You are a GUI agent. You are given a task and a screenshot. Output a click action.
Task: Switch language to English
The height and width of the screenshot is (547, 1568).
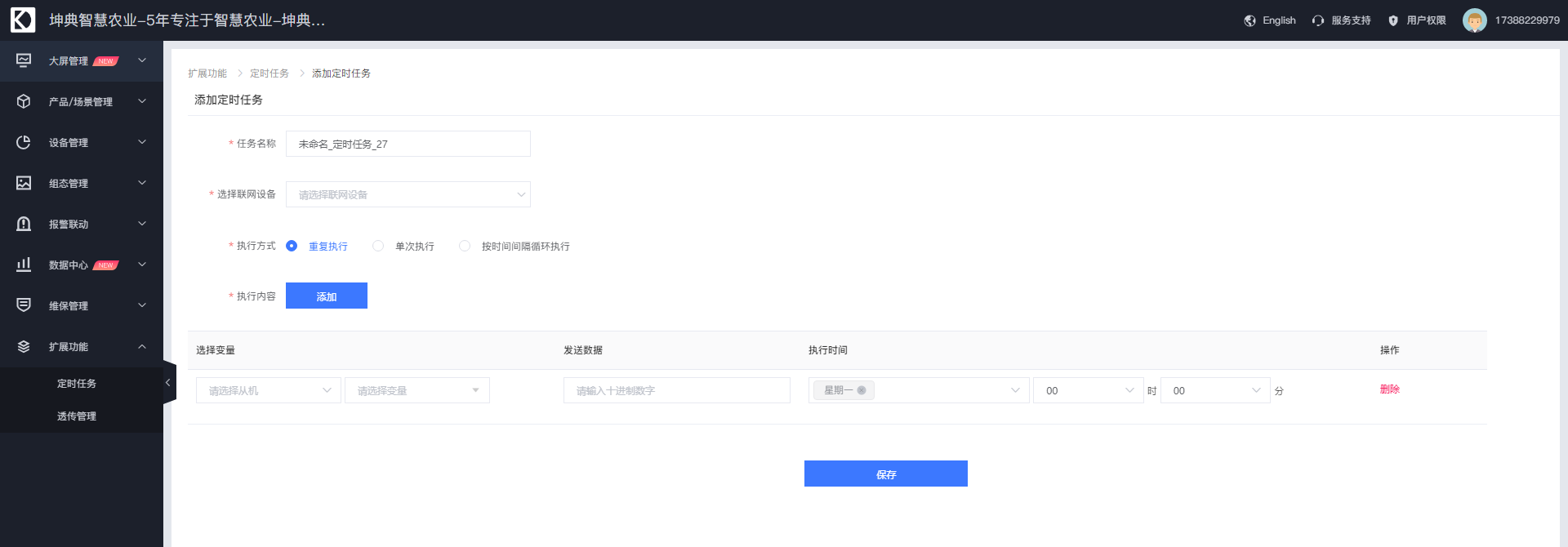pyautogui.click(x=1279, y=20)
